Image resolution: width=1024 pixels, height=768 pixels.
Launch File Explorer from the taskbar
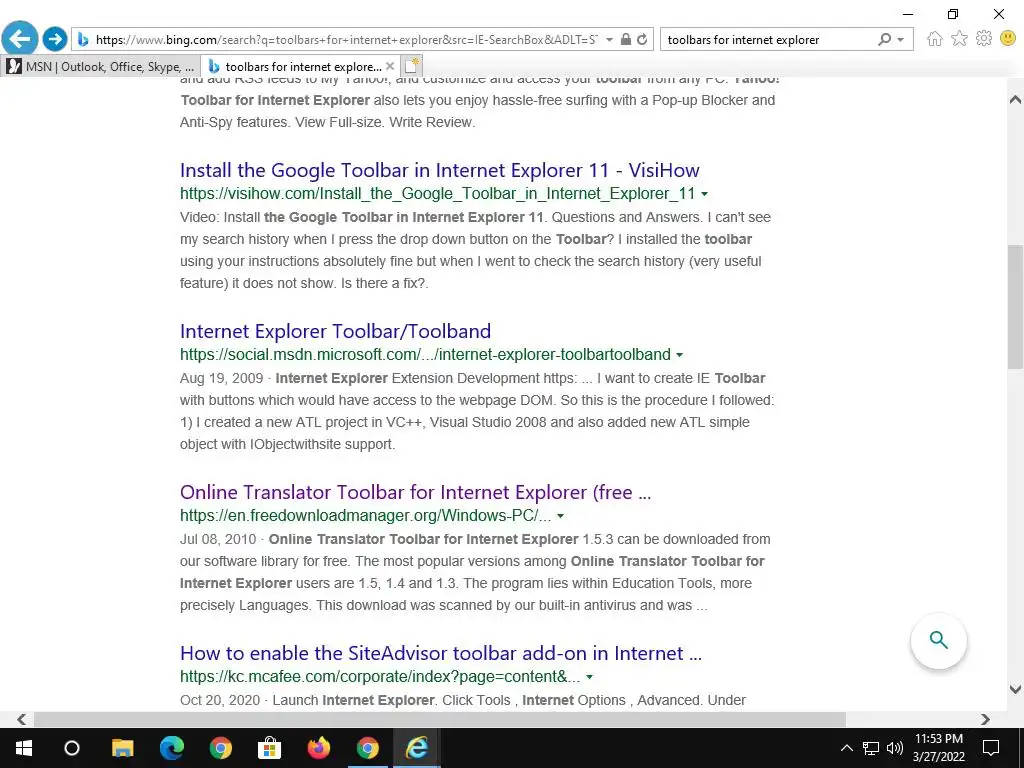[122, 748]
